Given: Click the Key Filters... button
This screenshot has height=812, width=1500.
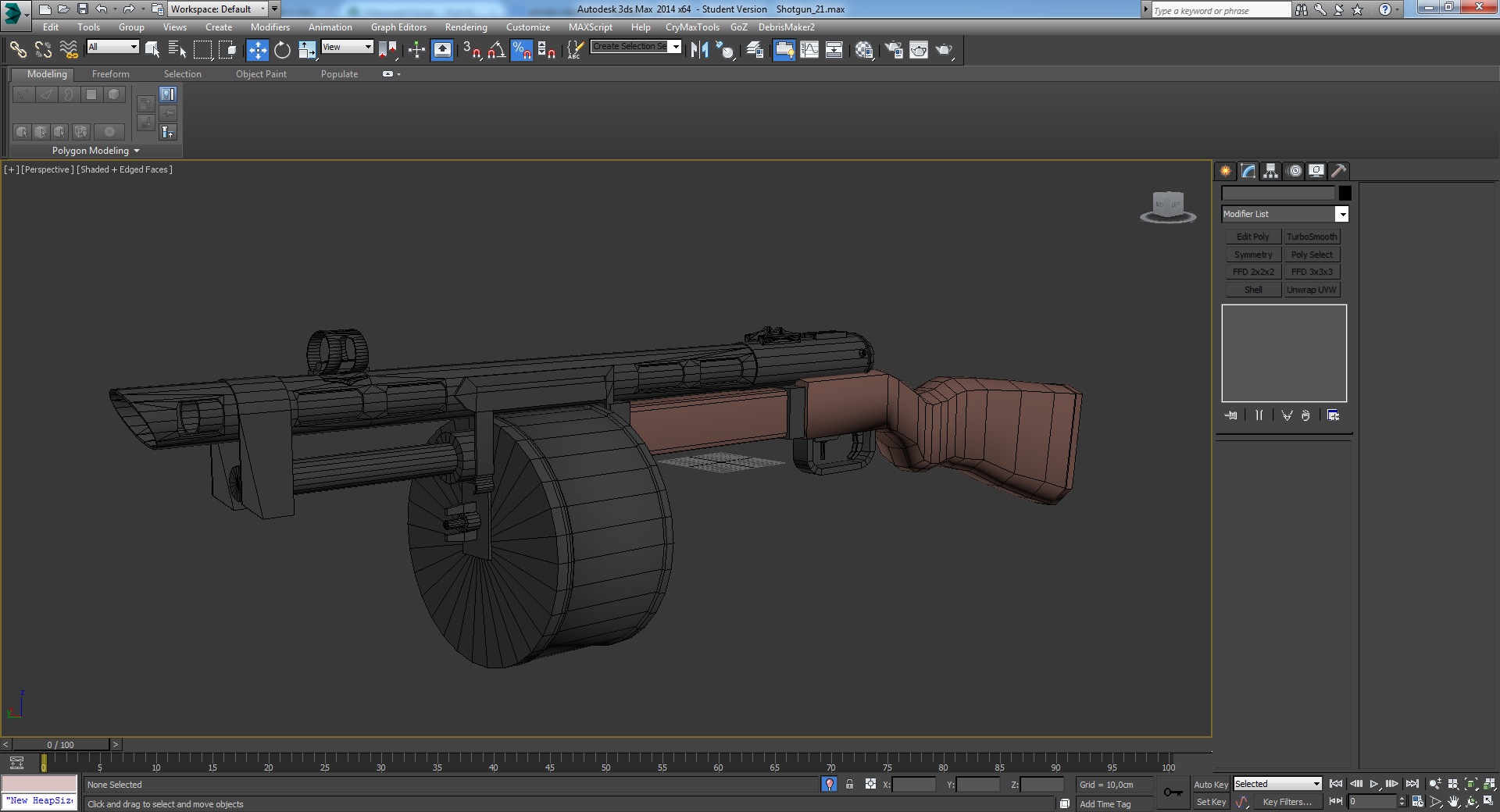Looking at the screenshot, I should pyautogui.click(x=1287, y=802).
